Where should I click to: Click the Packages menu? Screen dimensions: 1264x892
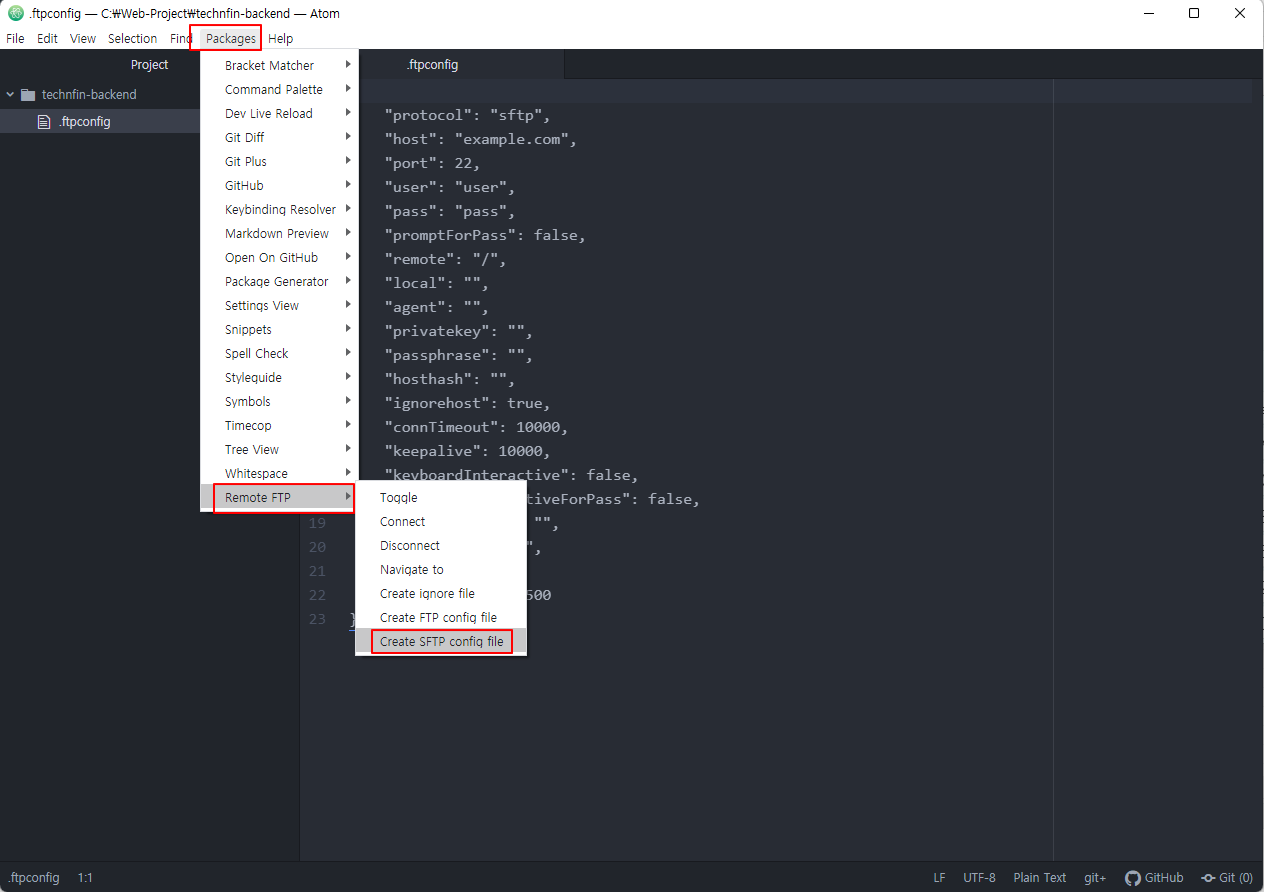[x=231, y=38]
